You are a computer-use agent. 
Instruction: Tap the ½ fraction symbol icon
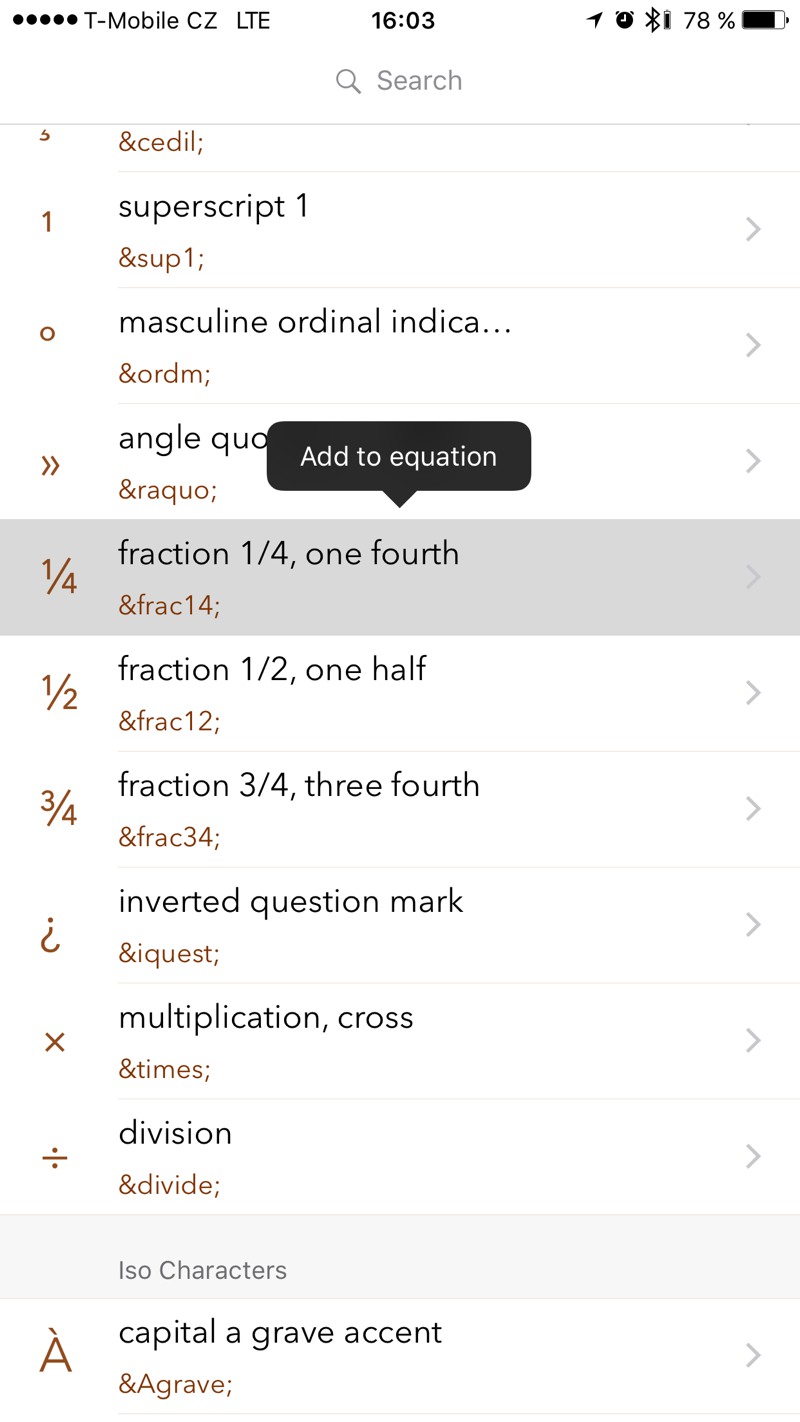59,693
